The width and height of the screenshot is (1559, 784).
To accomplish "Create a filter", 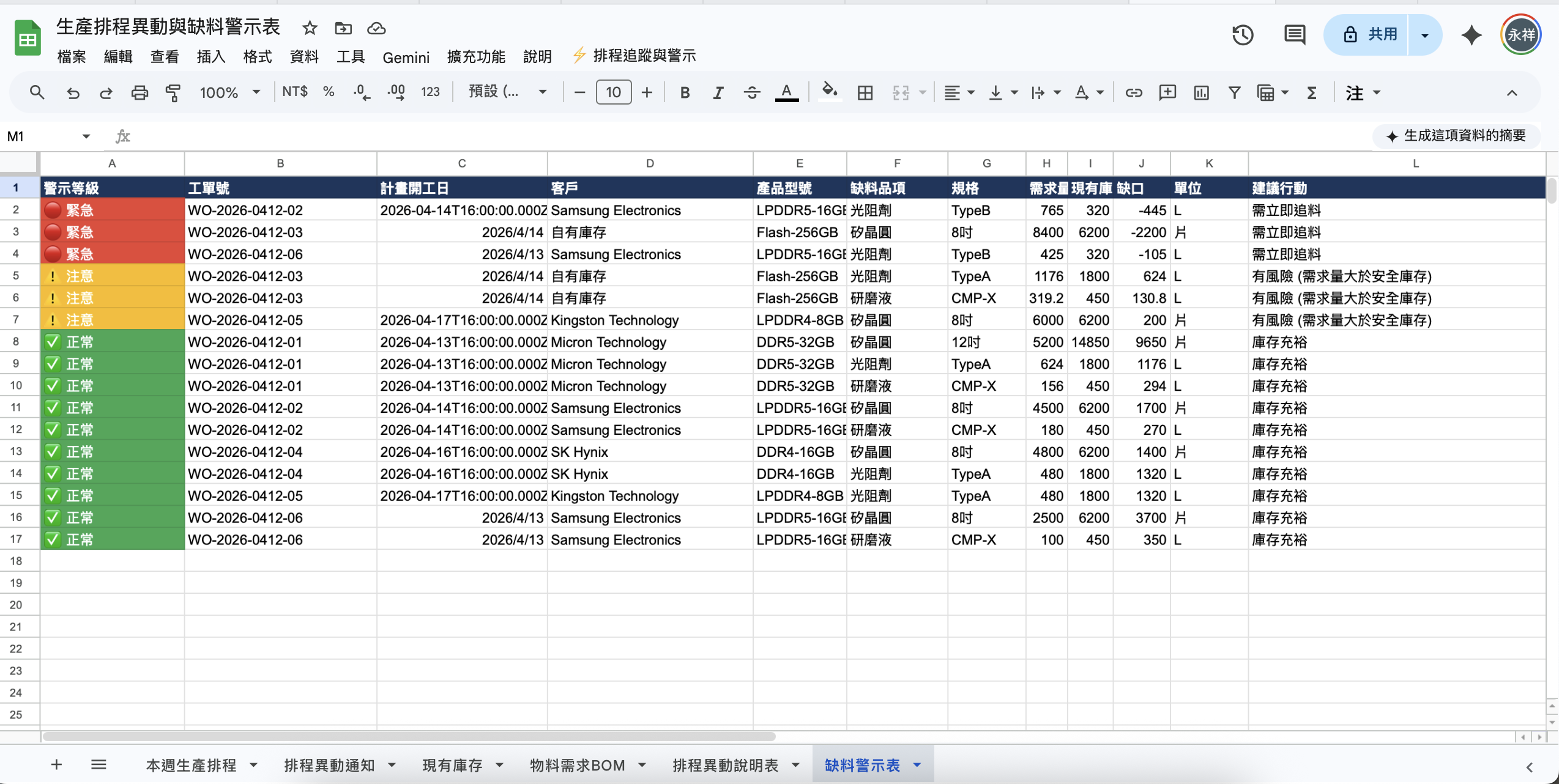I will 1235,92.
